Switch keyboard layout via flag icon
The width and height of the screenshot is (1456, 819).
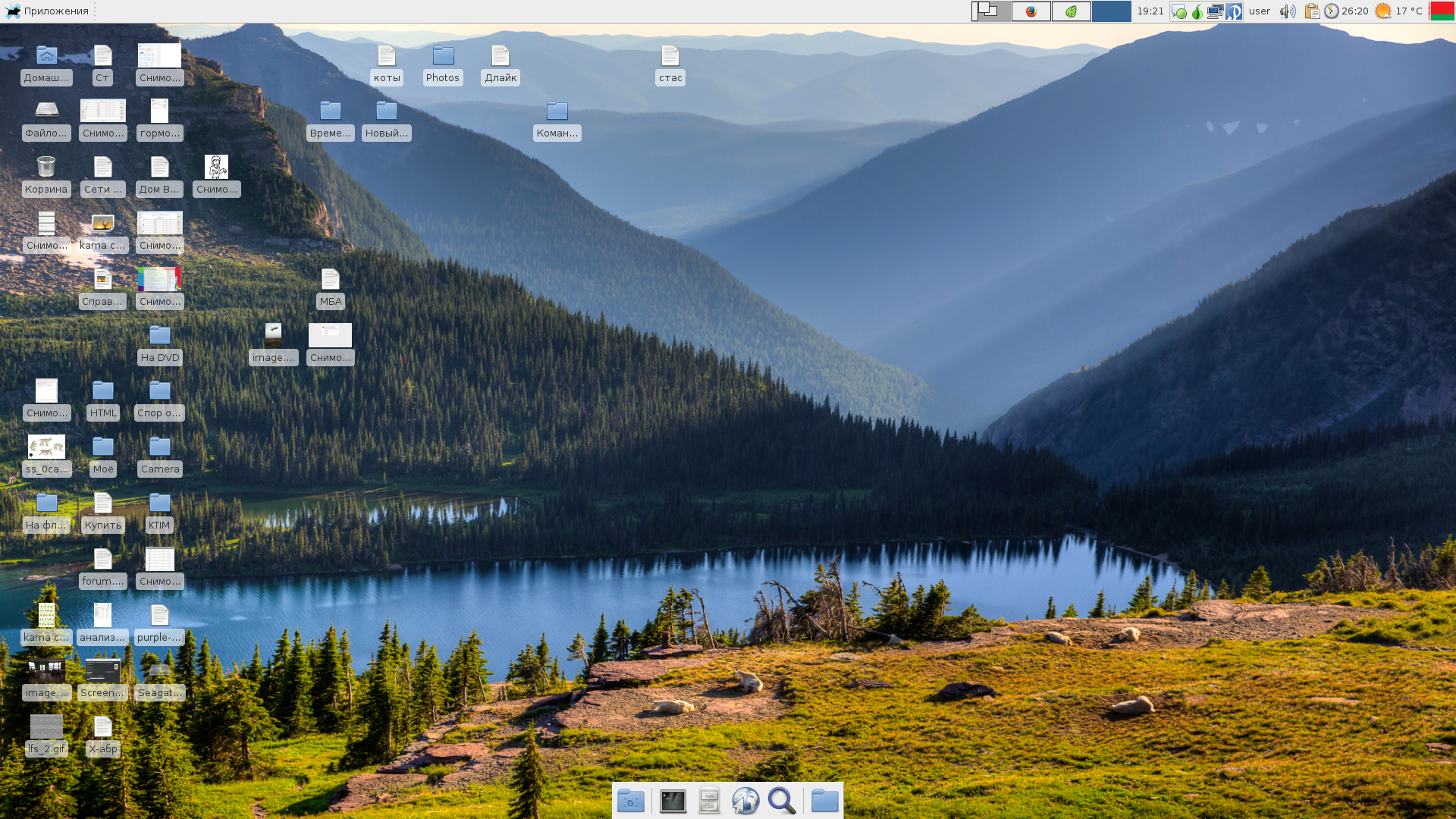pos(1442,11)
